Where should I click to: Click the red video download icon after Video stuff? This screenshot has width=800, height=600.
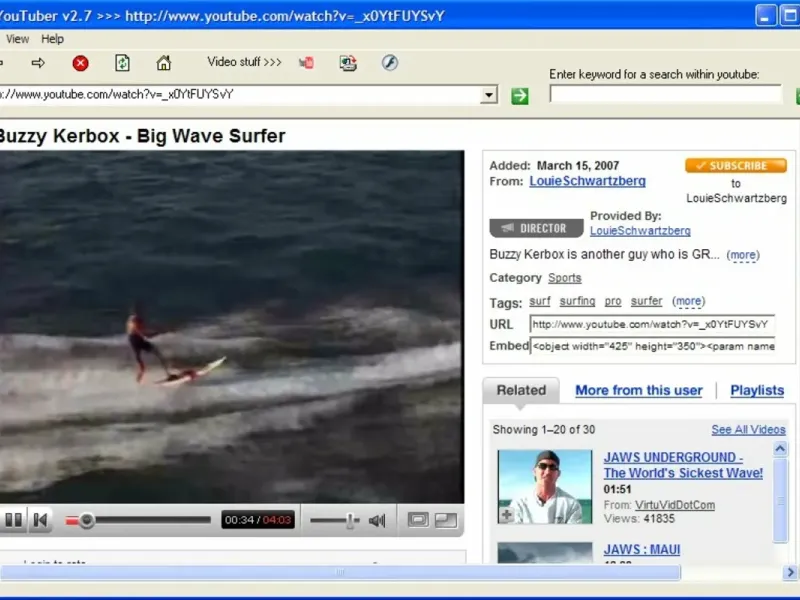click(x=307, y=63)
